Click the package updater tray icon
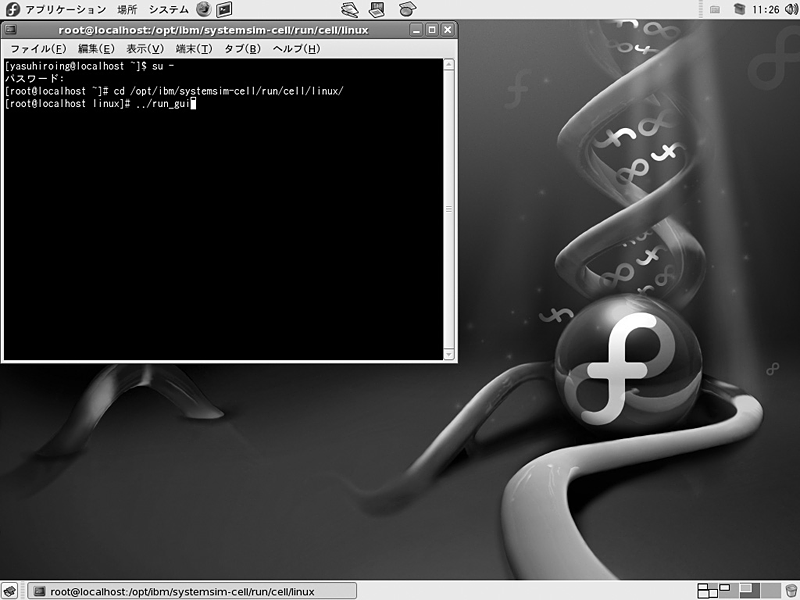The image size is (800, 600). point(739,9)
